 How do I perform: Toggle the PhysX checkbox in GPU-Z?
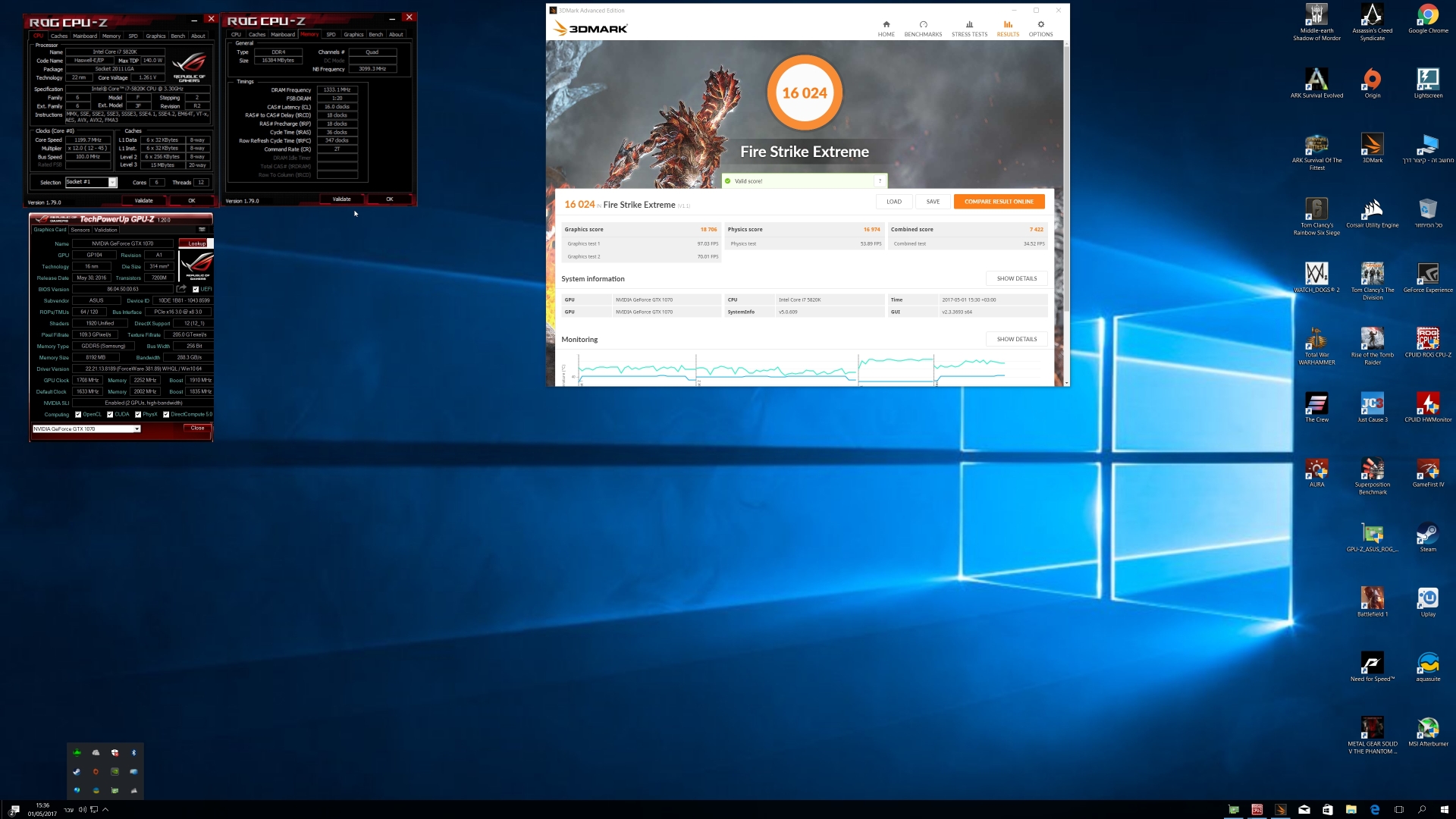click(138, 415)
